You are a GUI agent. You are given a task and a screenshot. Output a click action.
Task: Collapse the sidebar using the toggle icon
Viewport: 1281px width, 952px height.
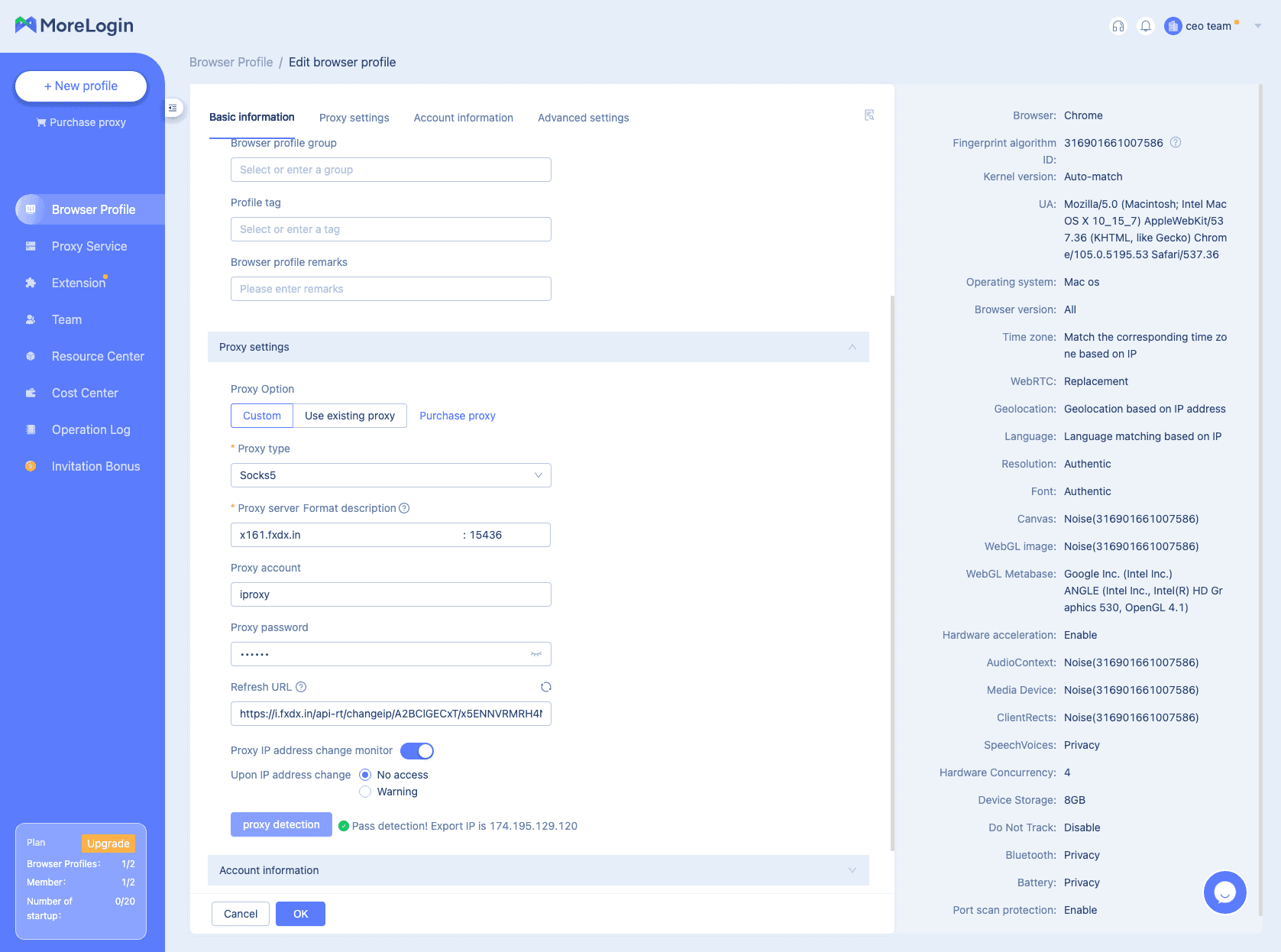(173, 108)
